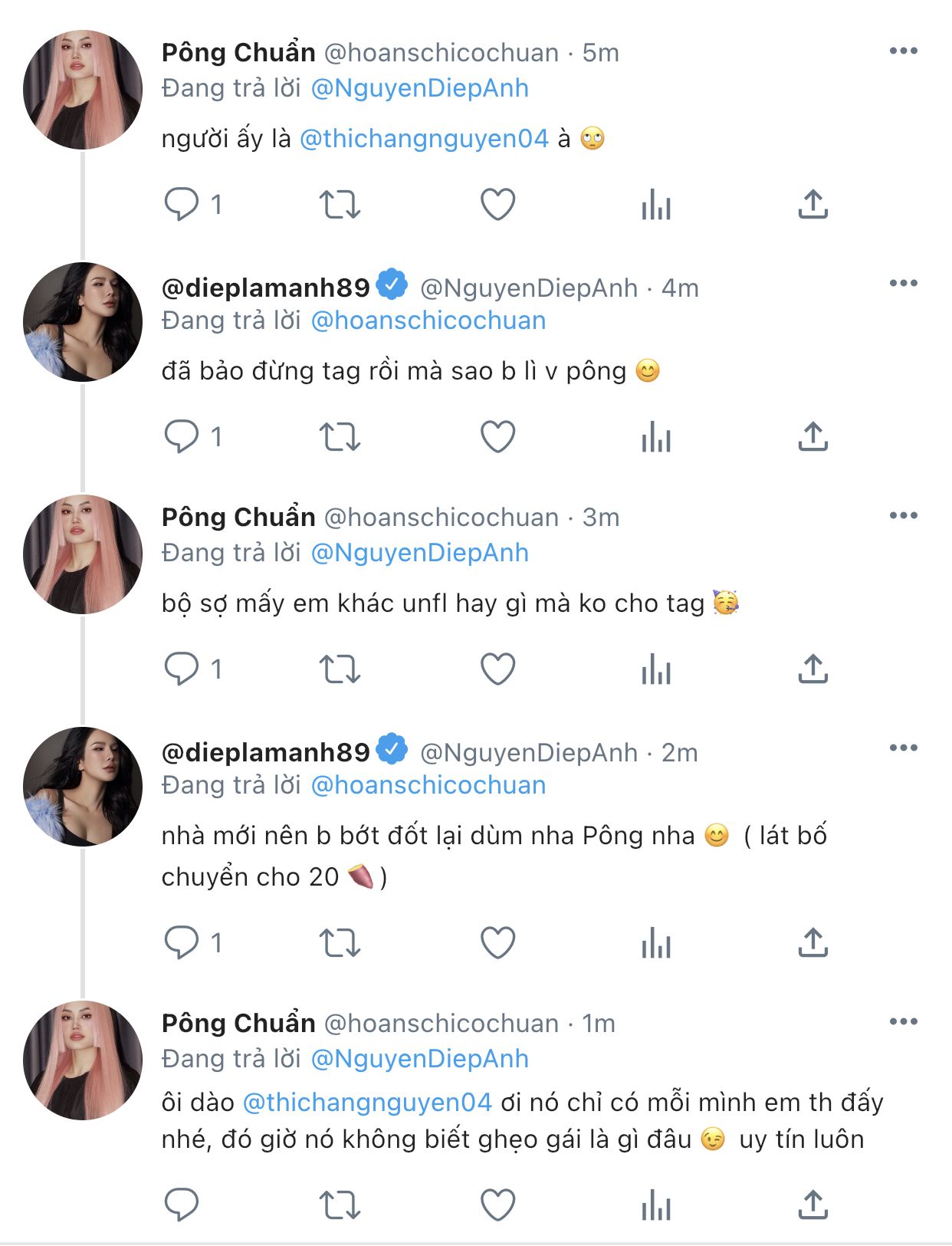Reply to the 1m 'ôi dào' tweet
This screenshot has height=1246, width=952.
click(182, 1205)
